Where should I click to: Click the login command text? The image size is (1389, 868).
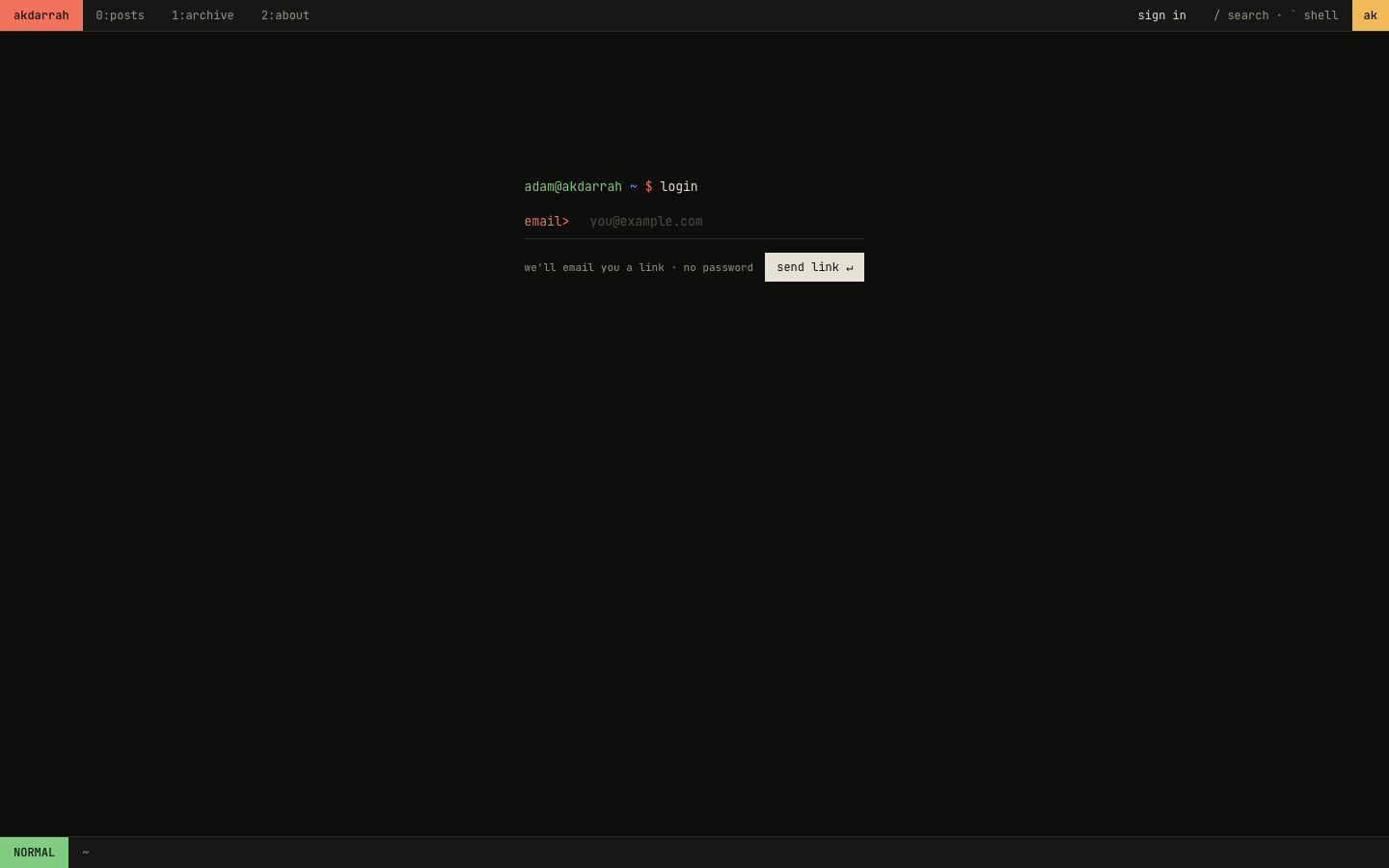(x=679, y=187)
